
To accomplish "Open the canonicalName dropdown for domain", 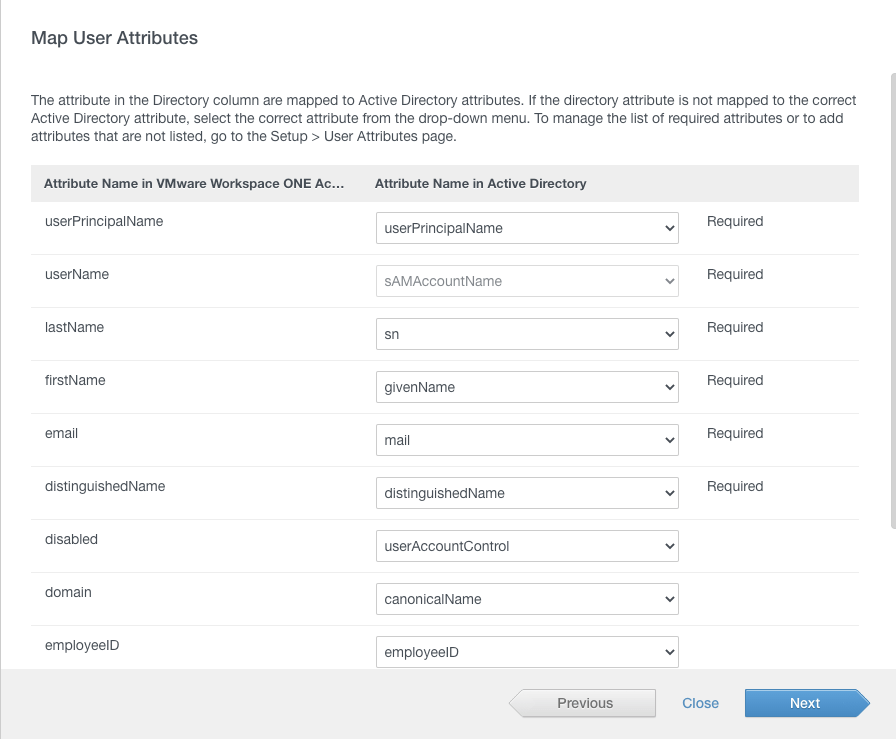I will point(527,599).
